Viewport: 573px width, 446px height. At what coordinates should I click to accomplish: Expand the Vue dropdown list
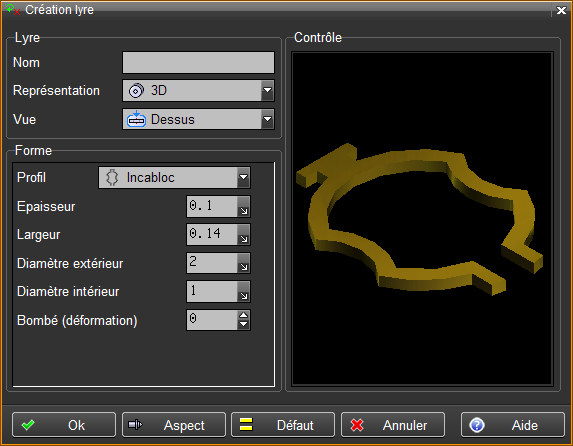[267, 119]
